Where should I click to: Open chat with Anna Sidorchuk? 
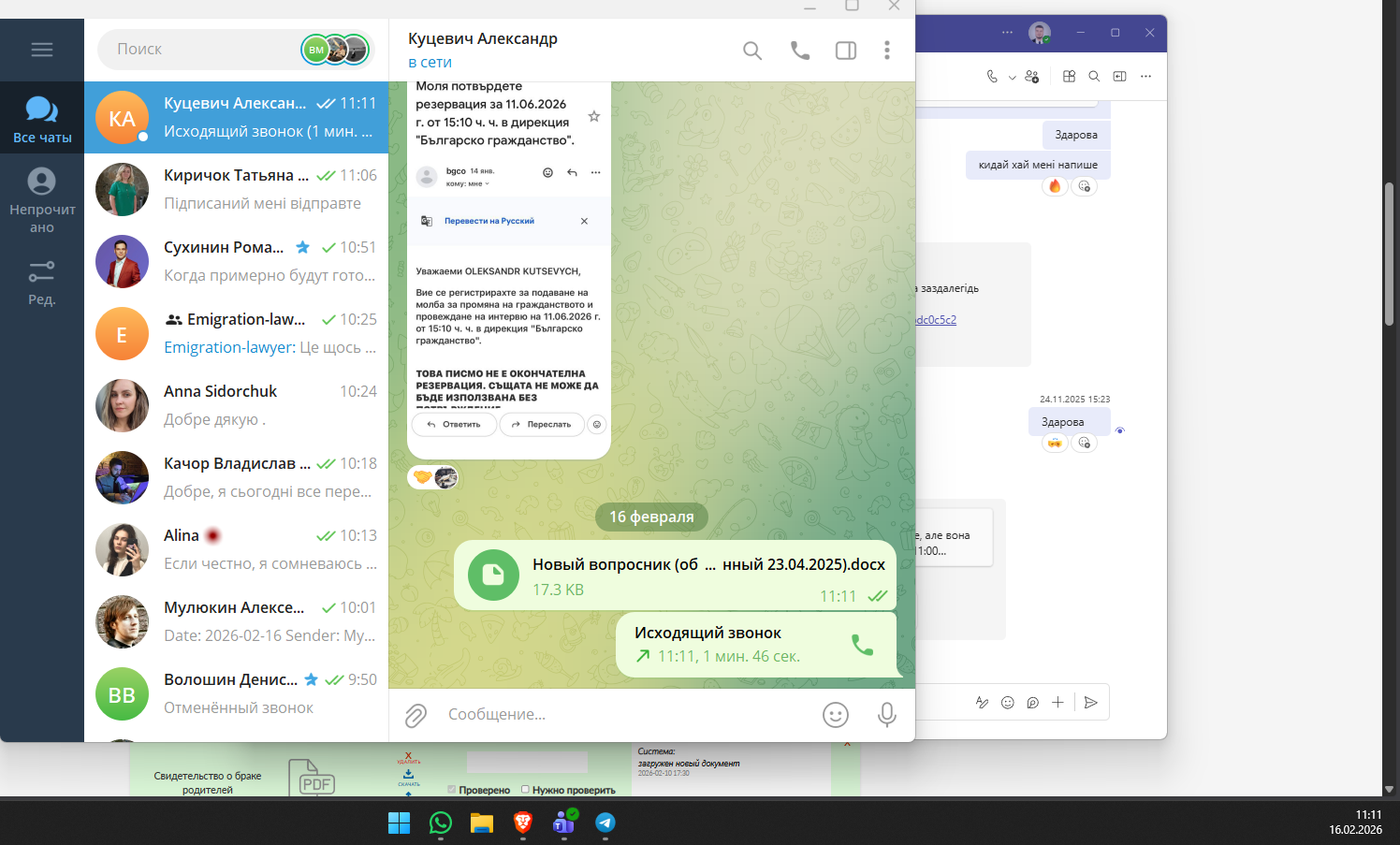click(236, 405)
